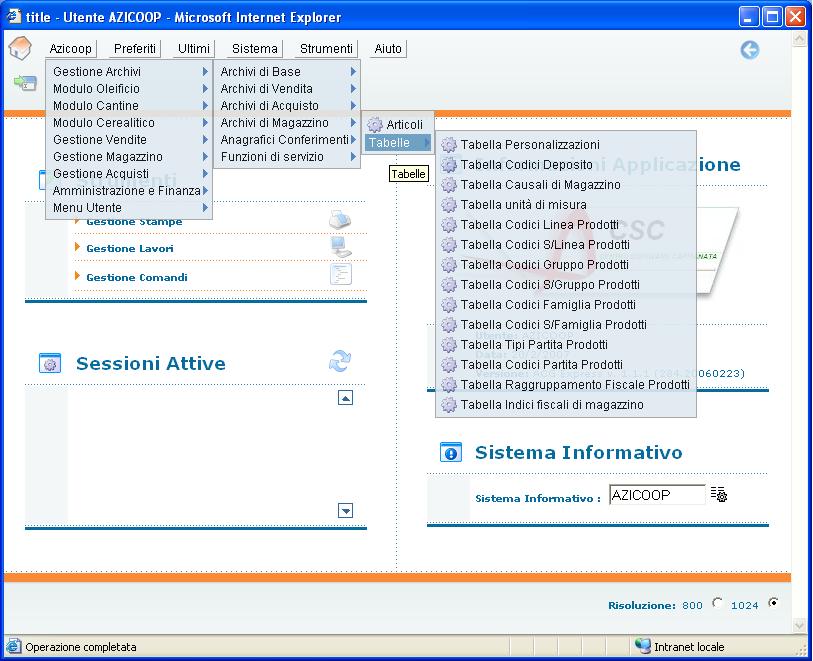Image resolution: width=813 pixels, height=661 pixels.
Task: Click the list icon for Gestione Comandi
Action: pyautogui.click(x=341, y=274)
